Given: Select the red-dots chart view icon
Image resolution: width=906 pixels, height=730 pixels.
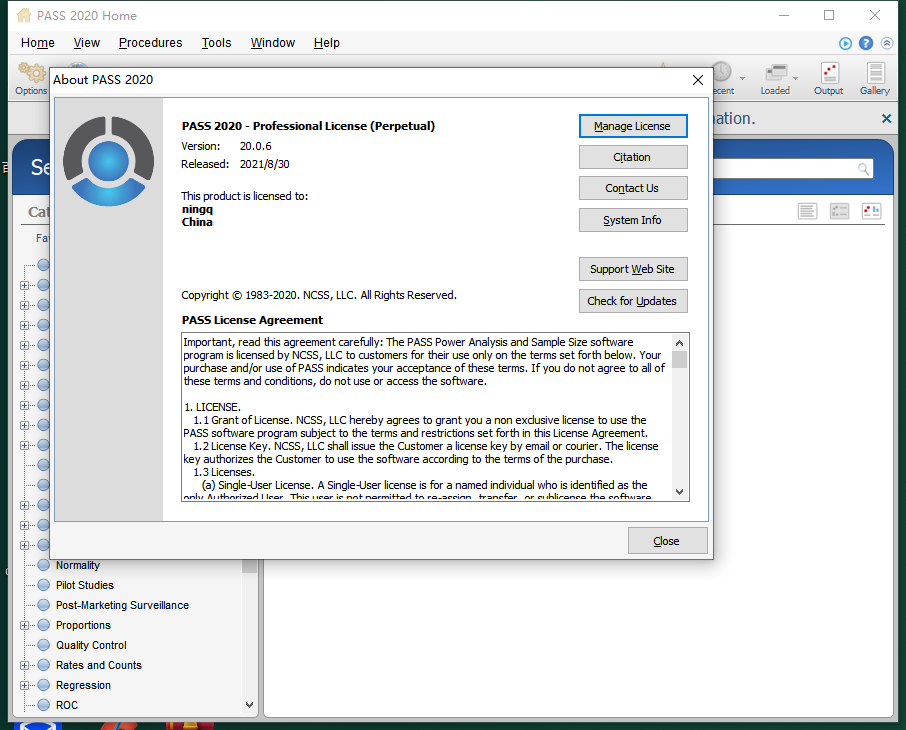Looking at the screenshot, I should (871, 211).
